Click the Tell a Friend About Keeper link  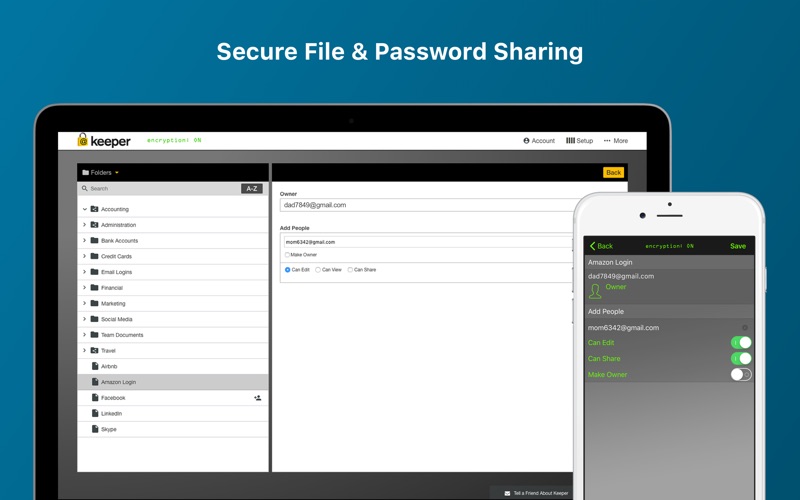(x=541, y=493)
